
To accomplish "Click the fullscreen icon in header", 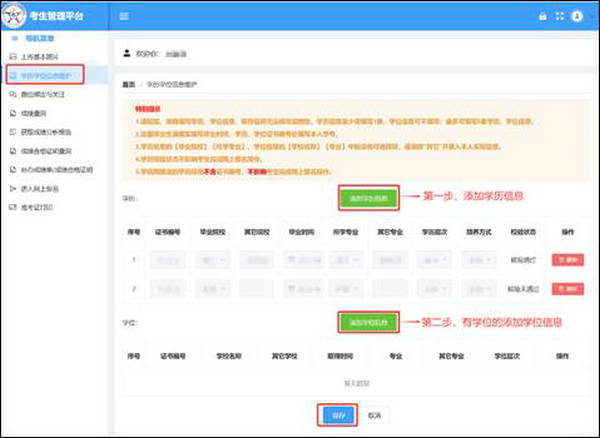I will click(559, 16).
